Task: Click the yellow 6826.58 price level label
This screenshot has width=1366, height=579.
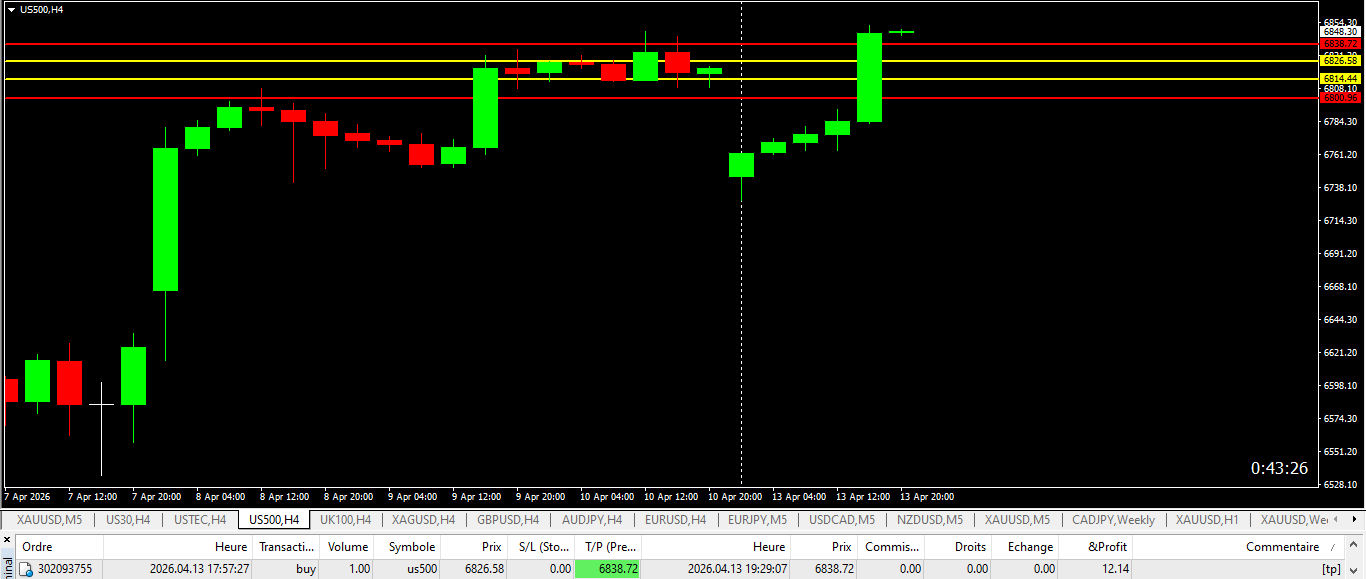Action: pos(1340,61)
